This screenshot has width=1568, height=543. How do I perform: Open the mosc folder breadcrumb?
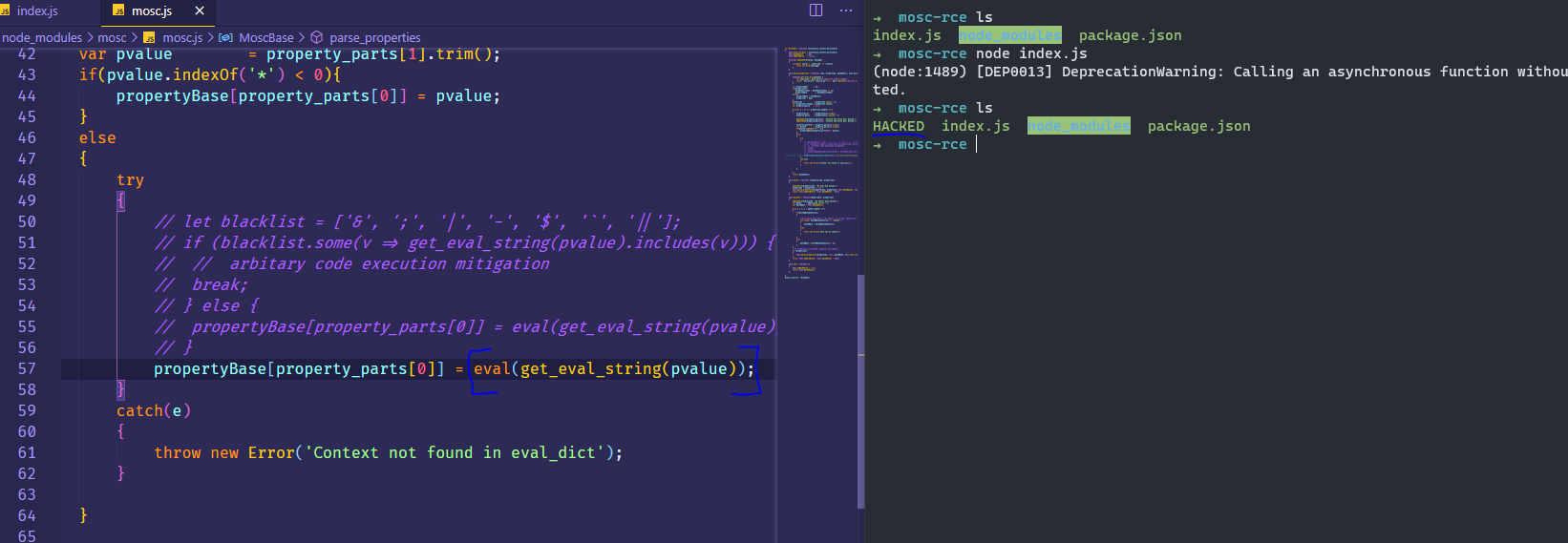[x=112, y=37]
